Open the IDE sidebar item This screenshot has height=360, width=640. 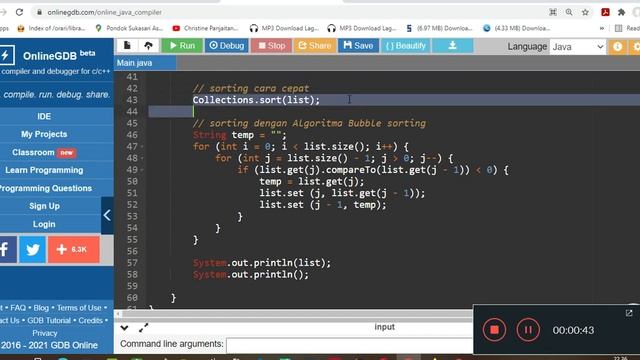(44, 116)
